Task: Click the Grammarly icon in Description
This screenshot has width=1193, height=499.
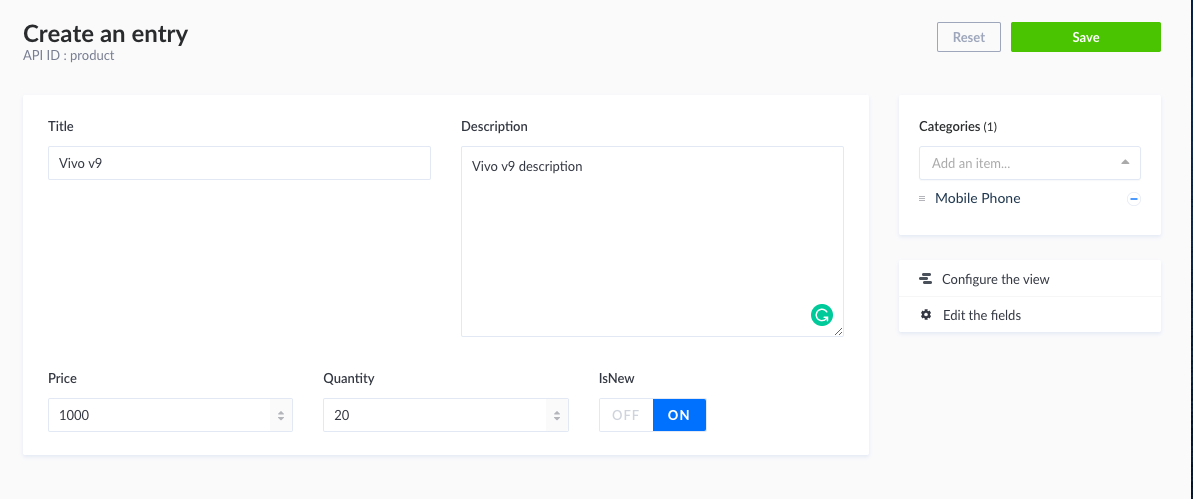Action: click(x=821, y=315)
